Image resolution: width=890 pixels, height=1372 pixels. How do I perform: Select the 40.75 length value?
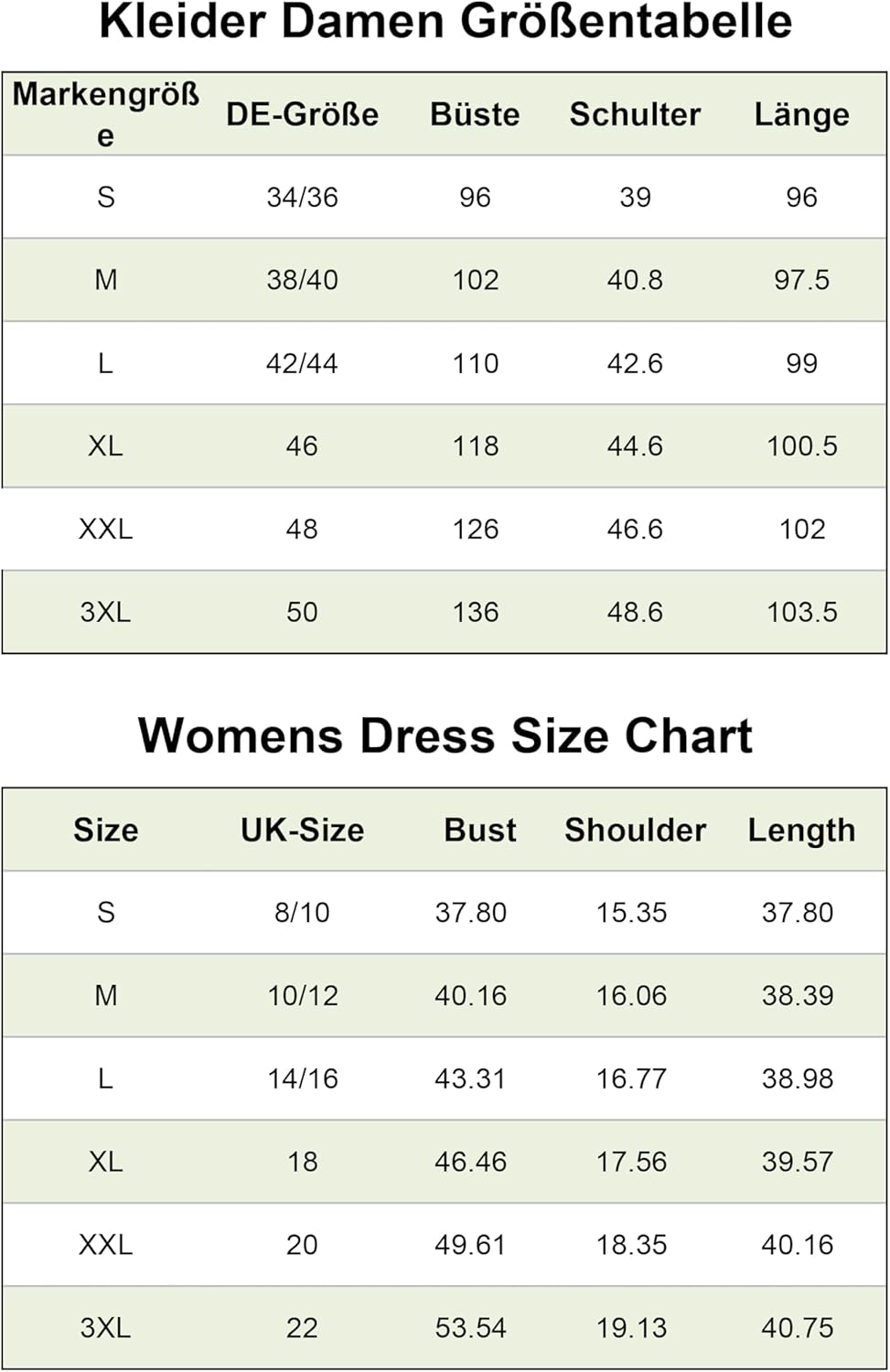(798, 1327)
